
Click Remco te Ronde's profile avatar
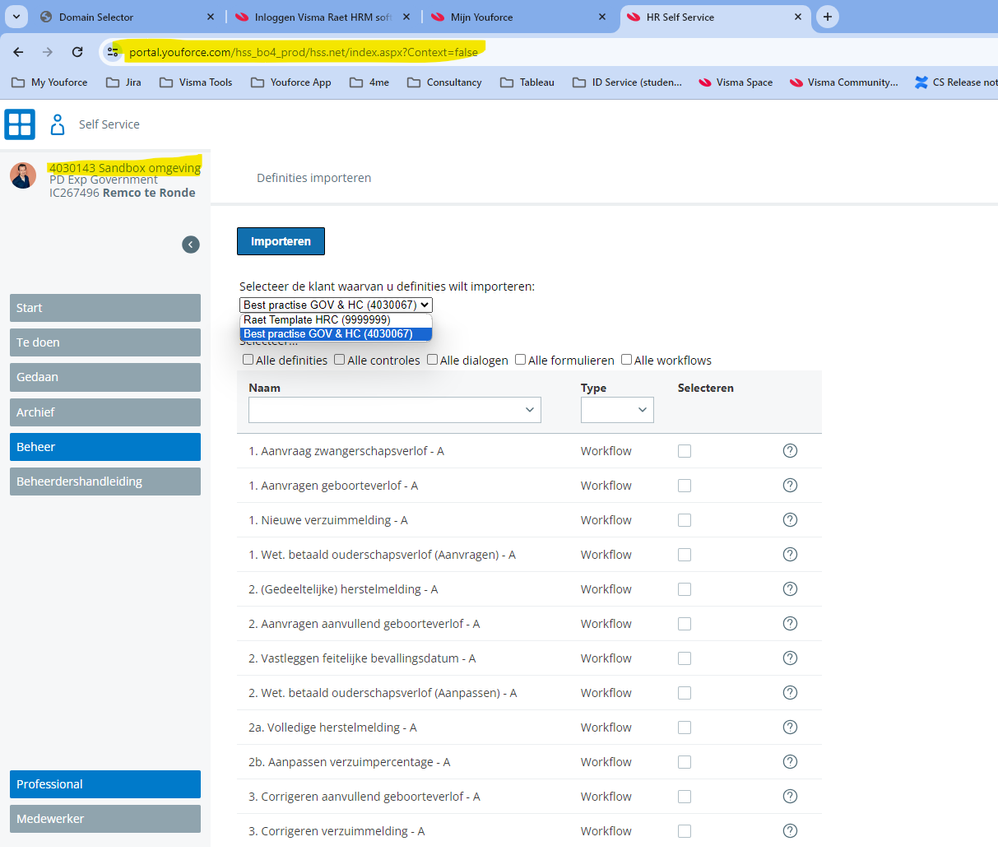[x=23, y=176]
